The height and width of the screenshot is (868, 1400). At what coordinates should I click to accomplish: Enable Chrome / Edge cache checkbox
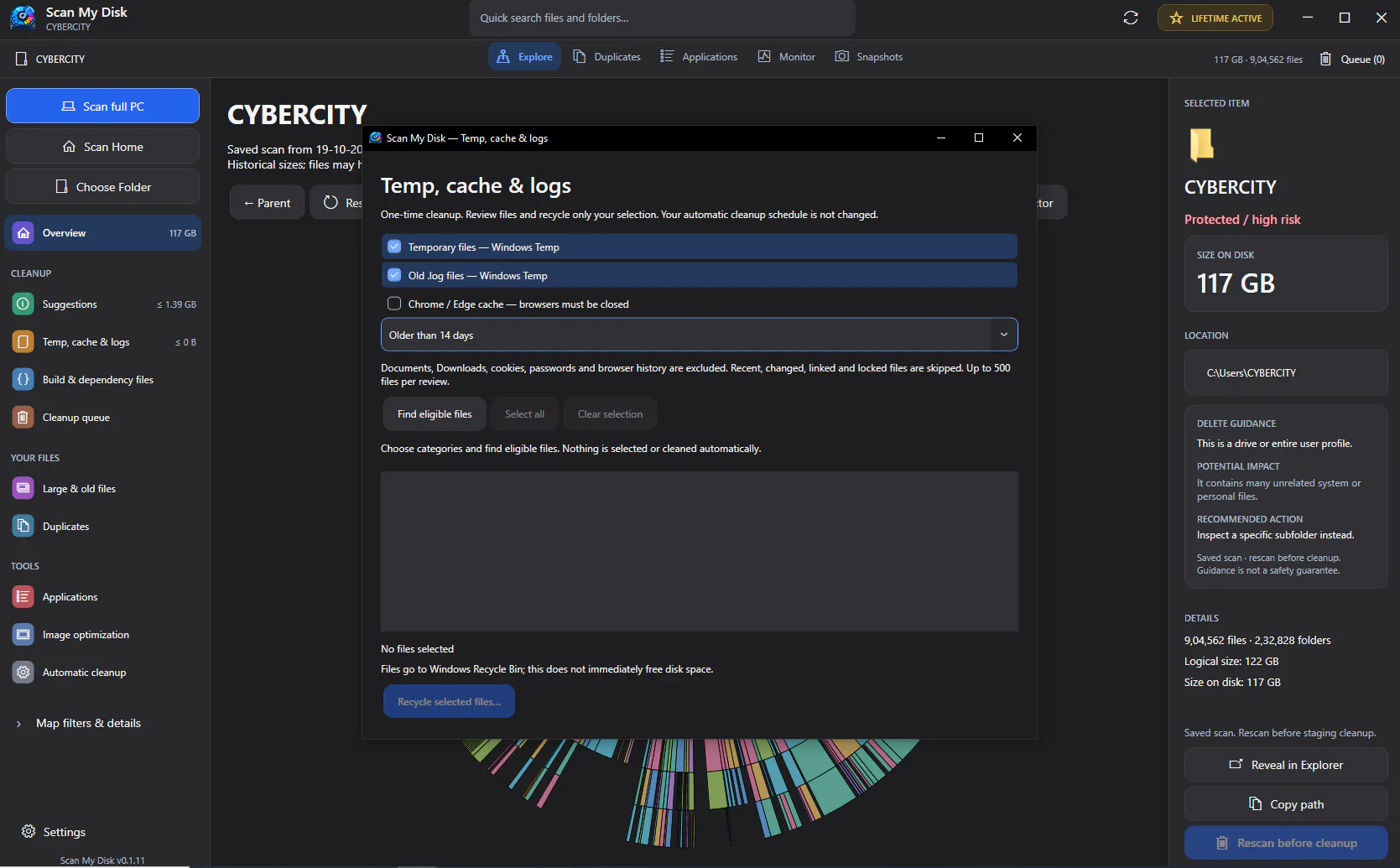coord(394,304)
